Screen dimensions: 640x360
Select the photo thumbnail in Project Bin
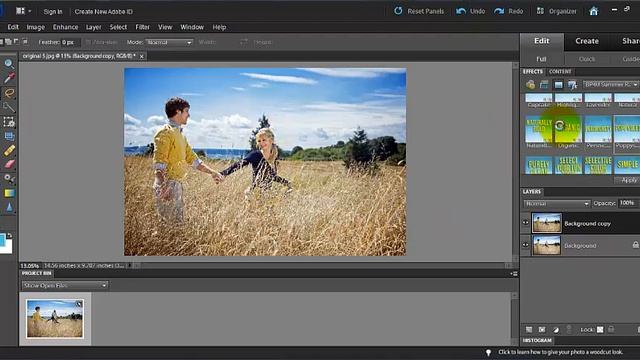[55, 319]
